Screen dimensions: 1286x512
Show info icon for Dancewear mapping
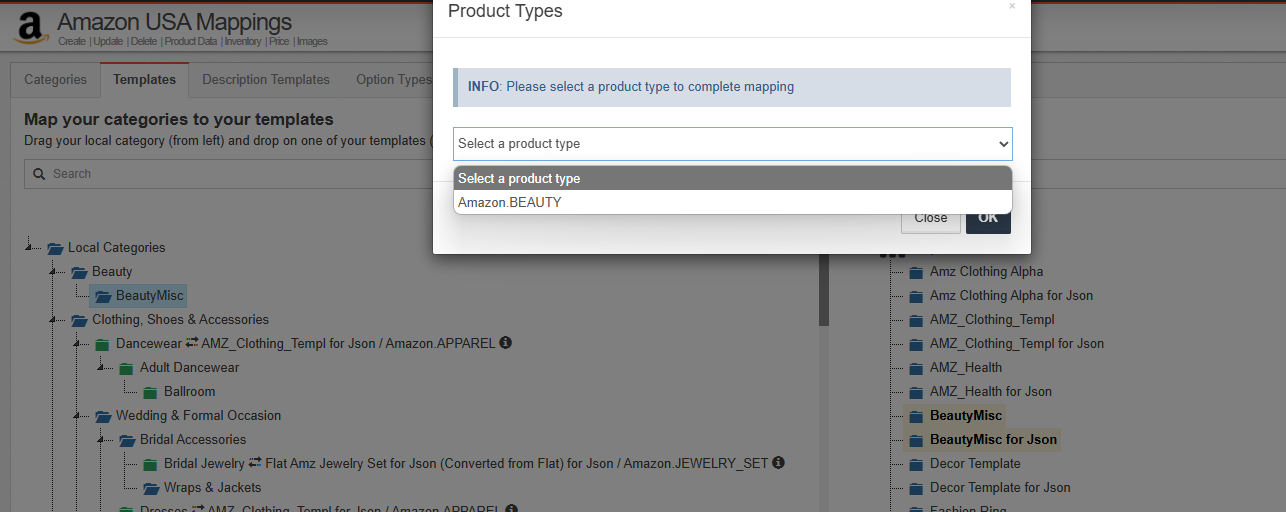click(506, 343)
